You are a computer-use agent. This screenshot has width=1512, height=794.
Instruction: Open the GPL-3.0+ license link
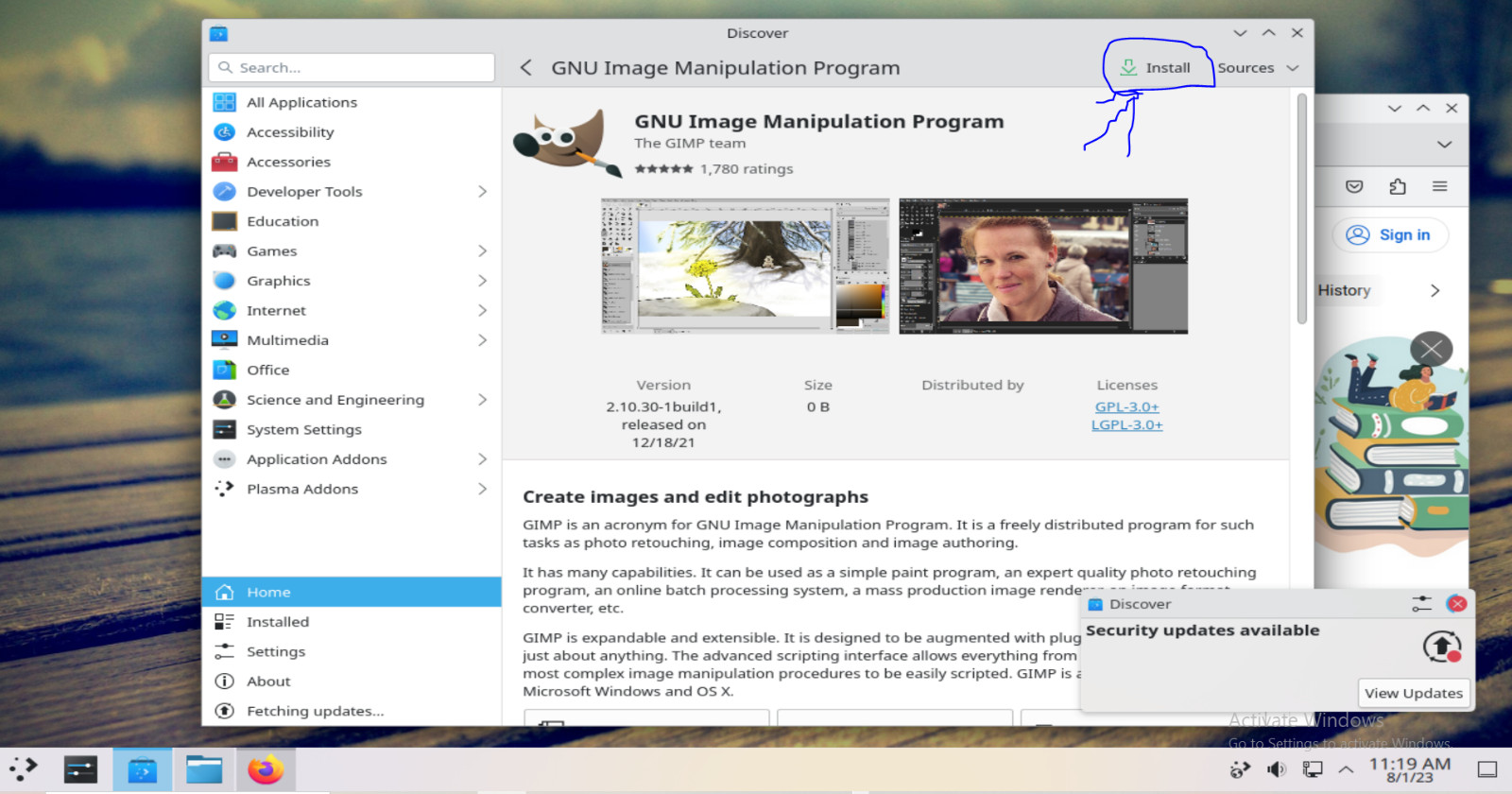1126,407
